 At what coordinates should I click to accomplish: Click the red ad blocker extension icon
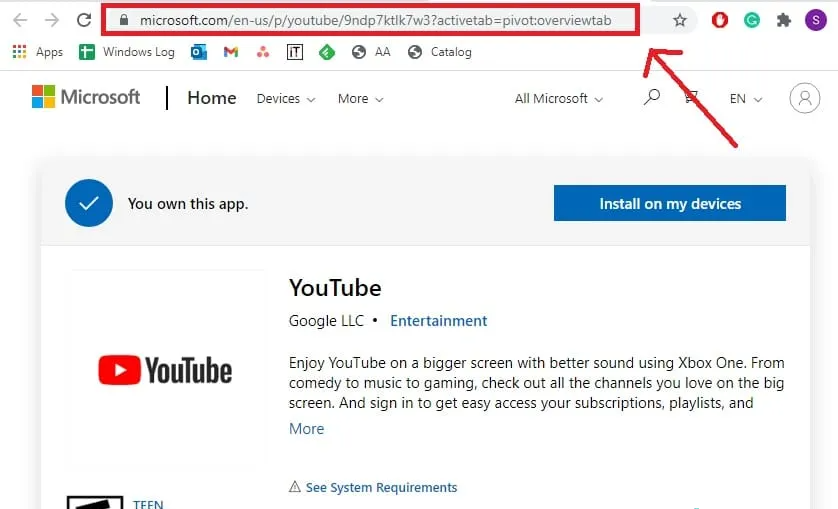[720, 20]
